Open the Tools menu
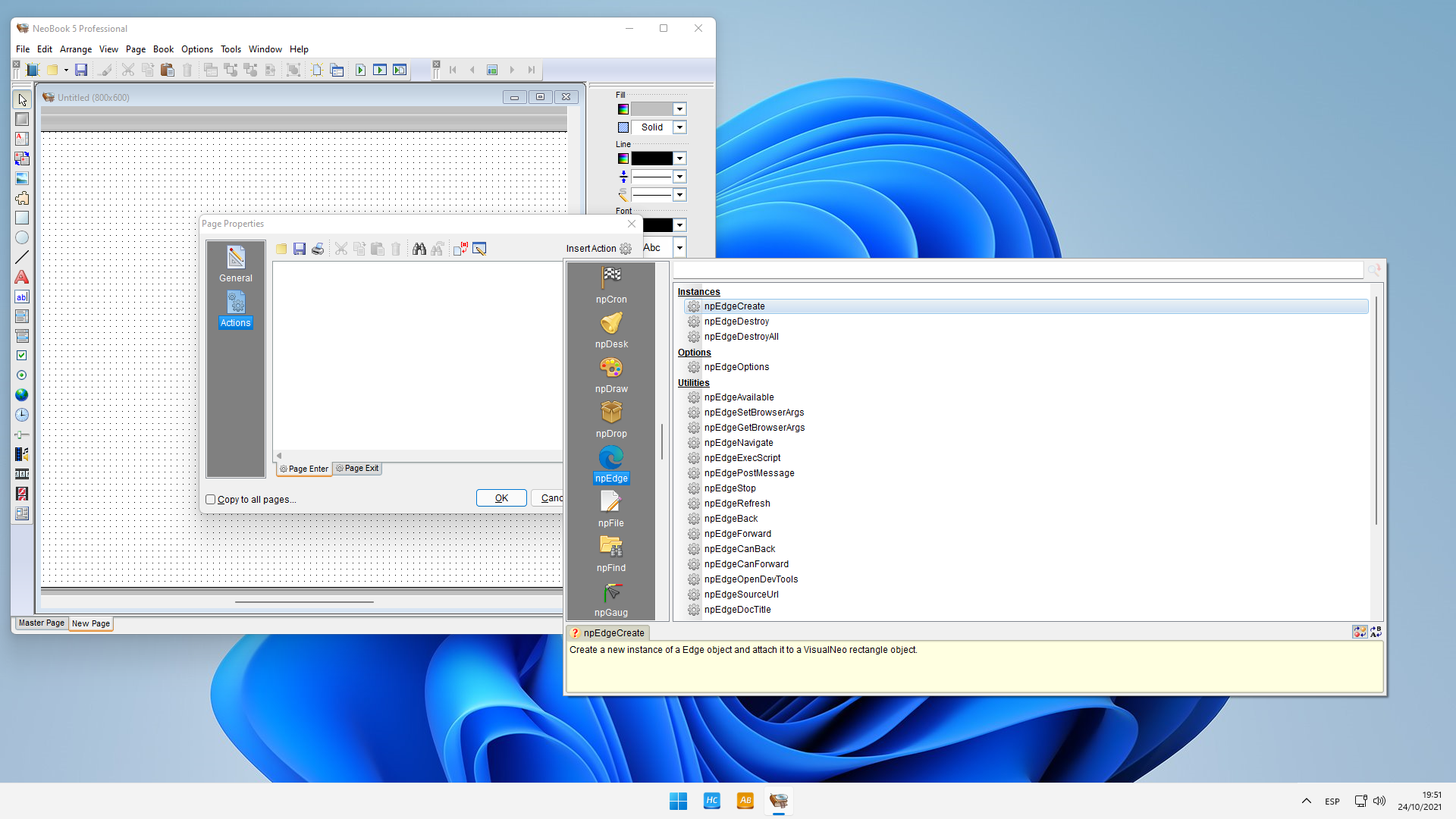Screen dimensions: 1456x819 pyautogui.click(x=231, y=49)
